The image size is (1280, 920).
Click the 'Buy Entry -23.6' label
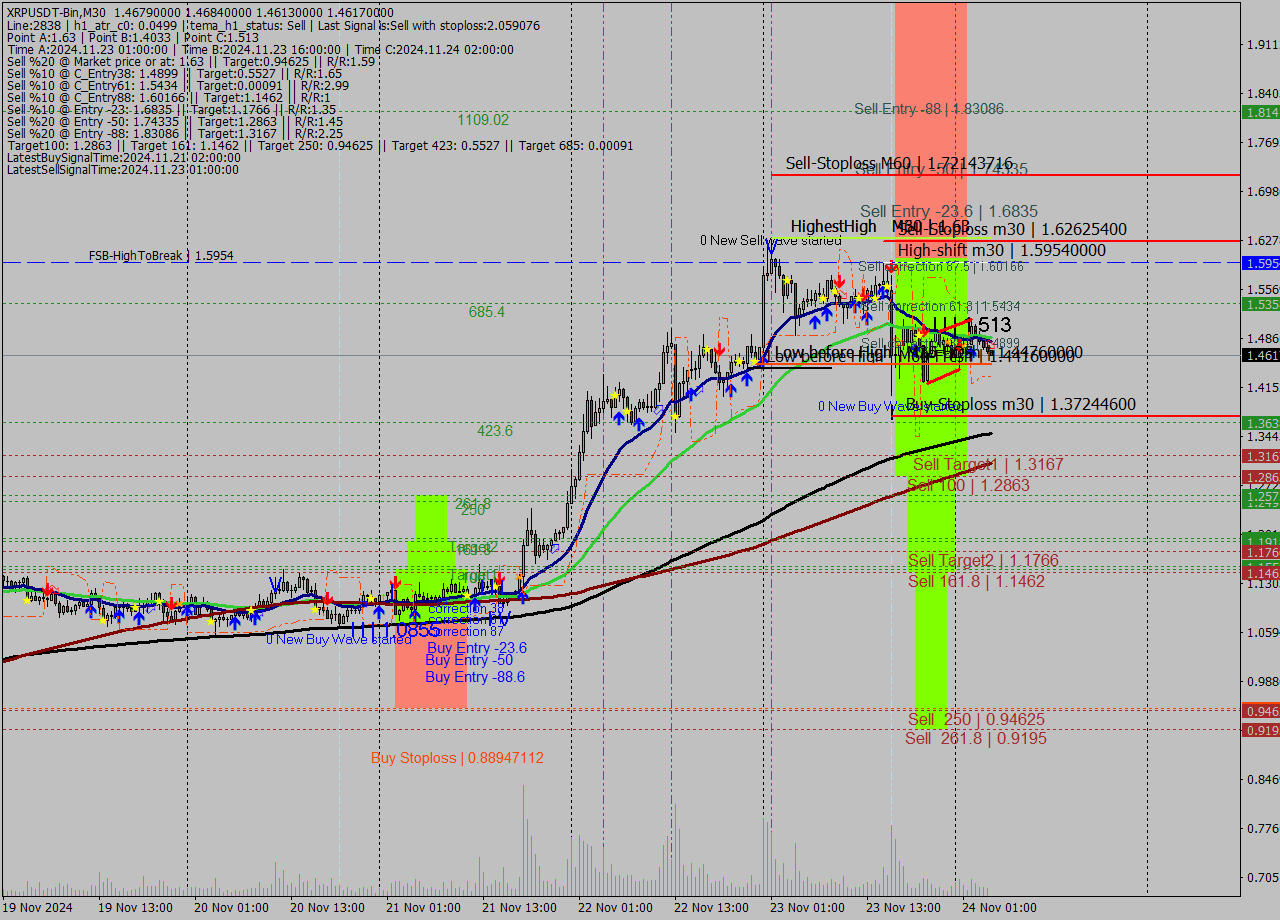(x=476, y=648)
